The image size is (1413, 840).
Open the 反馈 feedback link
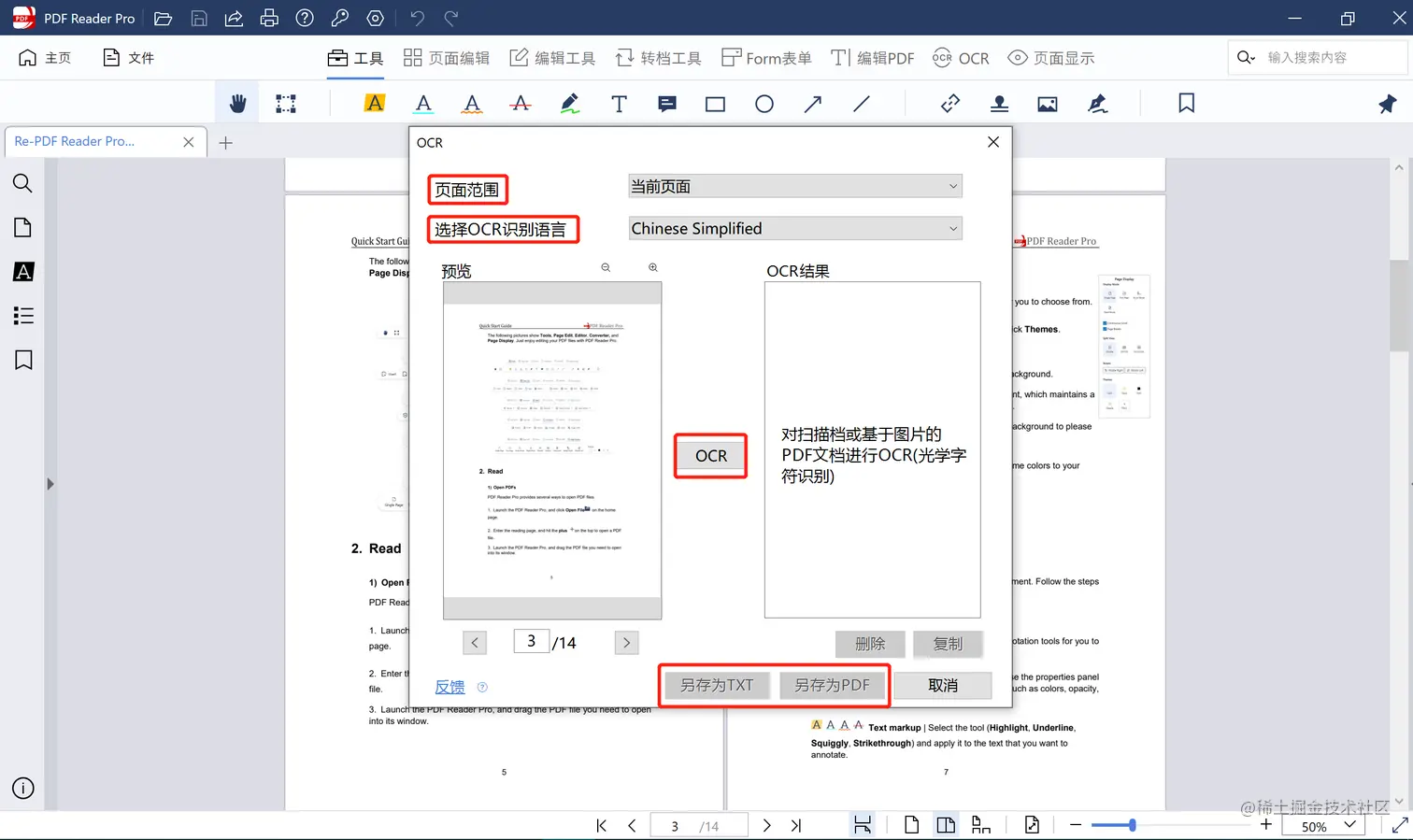[x=450, y=687]
